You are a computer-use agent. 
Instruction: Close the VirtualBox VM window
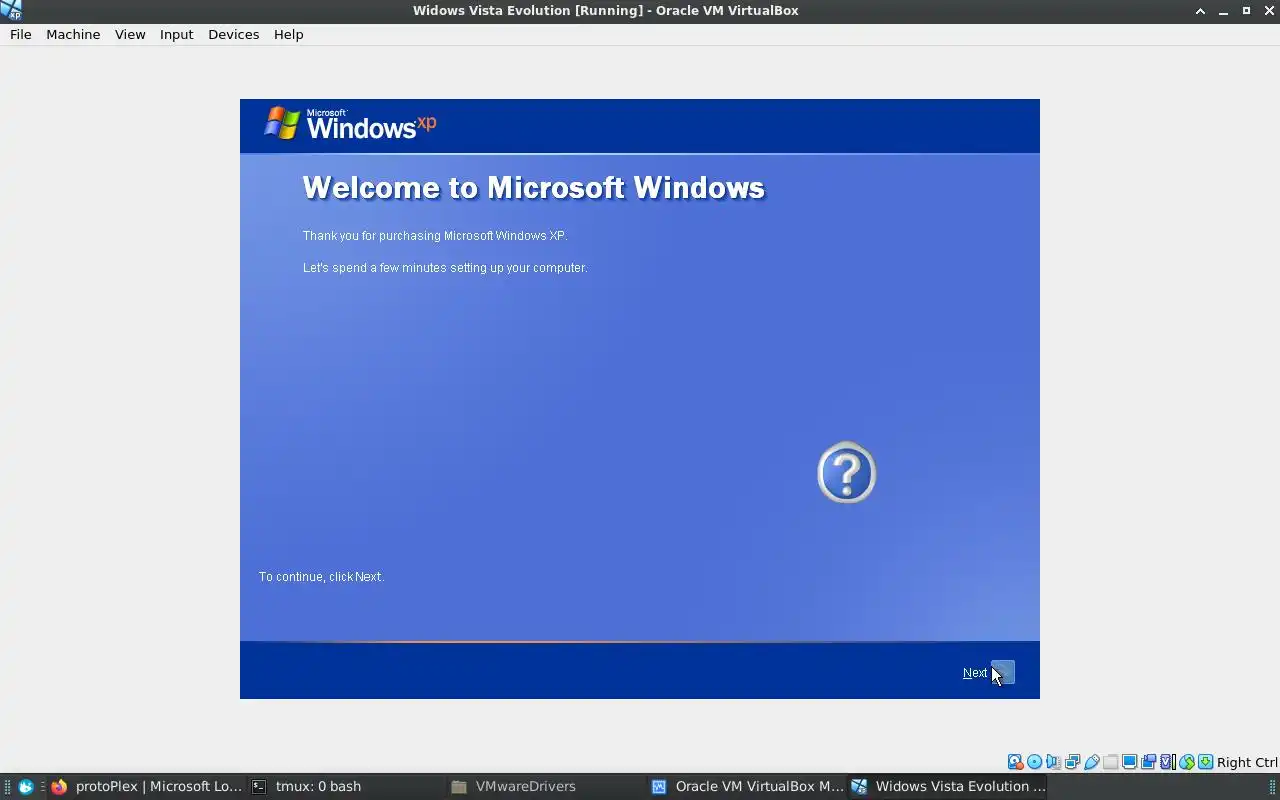pos(1269,10)
